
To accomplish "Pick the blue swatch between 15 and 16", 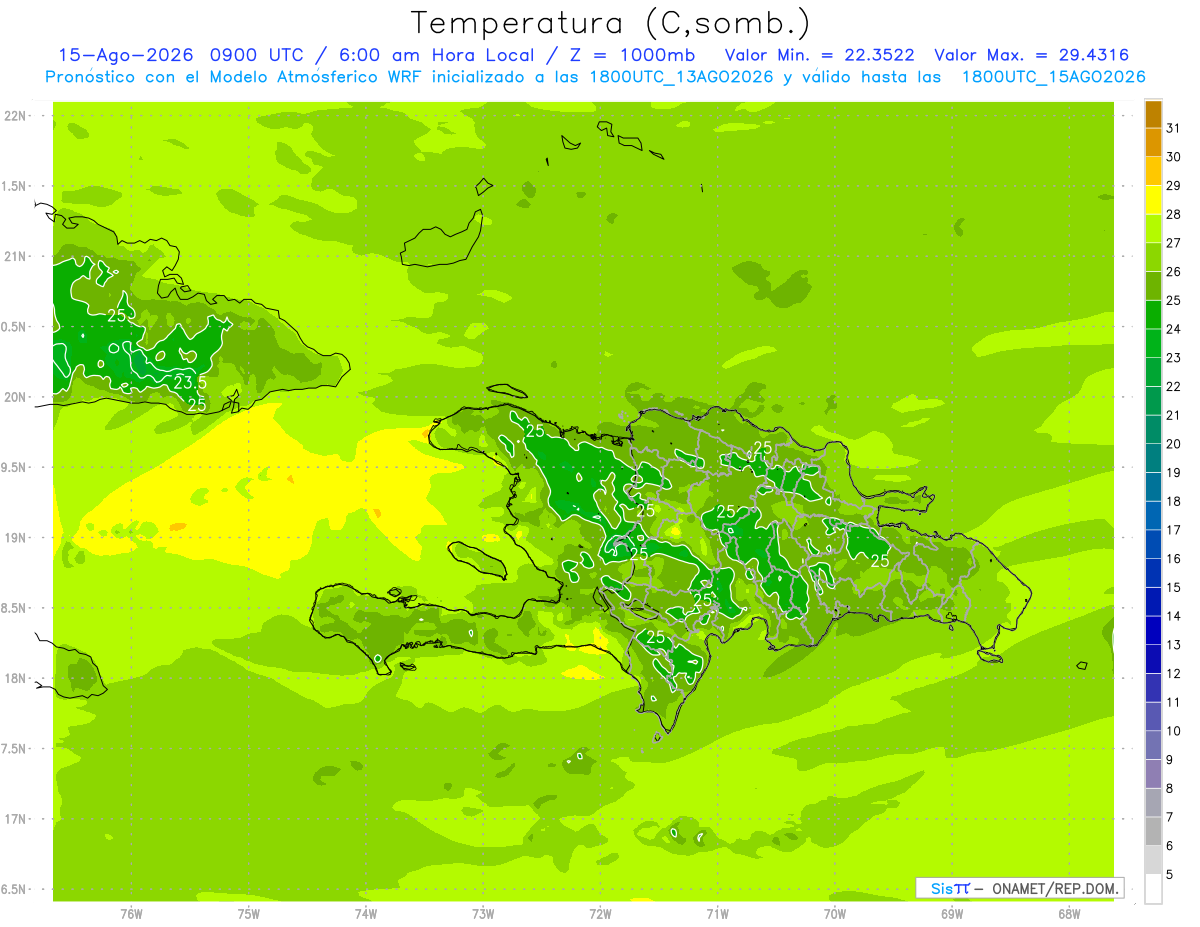I will [1153, 572].
